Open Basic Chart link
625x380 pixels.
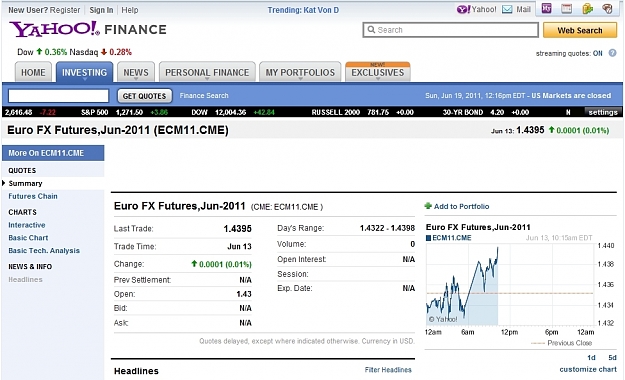tap(28, 238)
